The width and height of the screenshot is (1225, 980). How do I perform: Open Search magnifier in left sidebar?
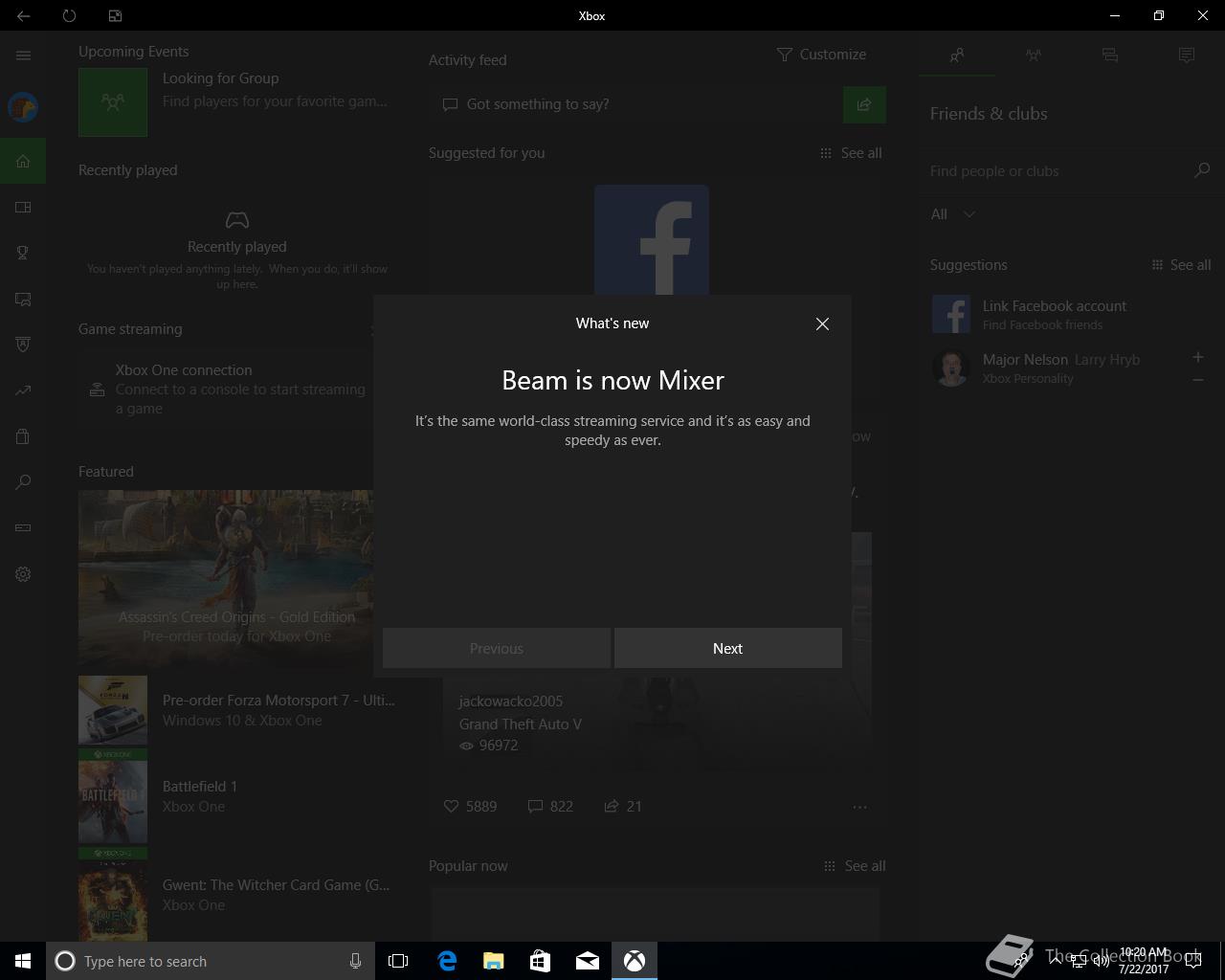(x=23, y=482)
